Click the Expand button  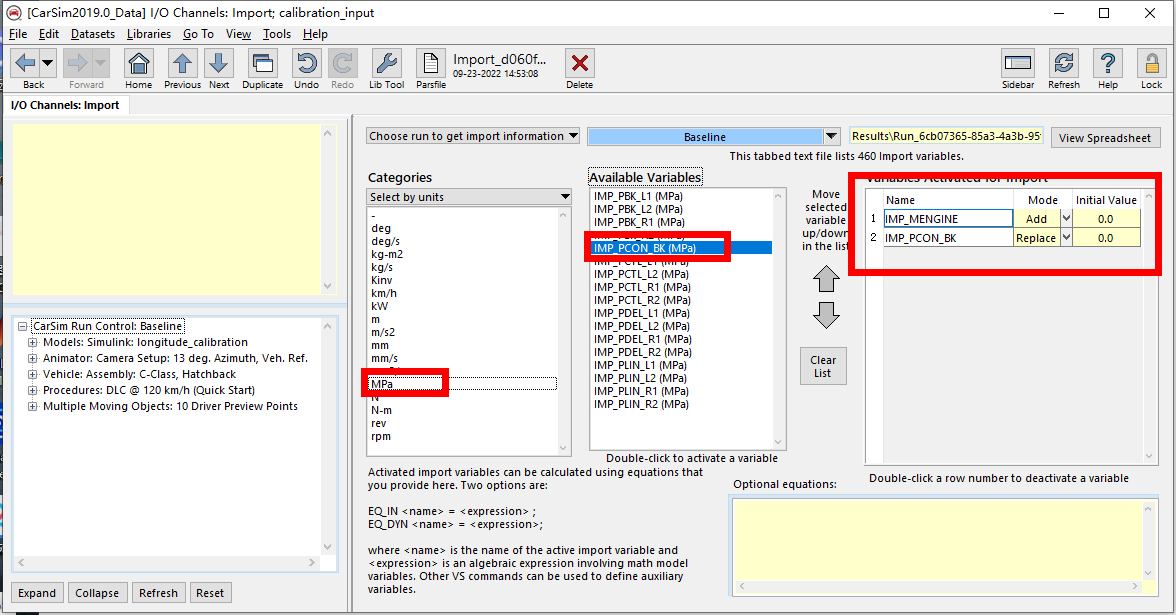37,592
